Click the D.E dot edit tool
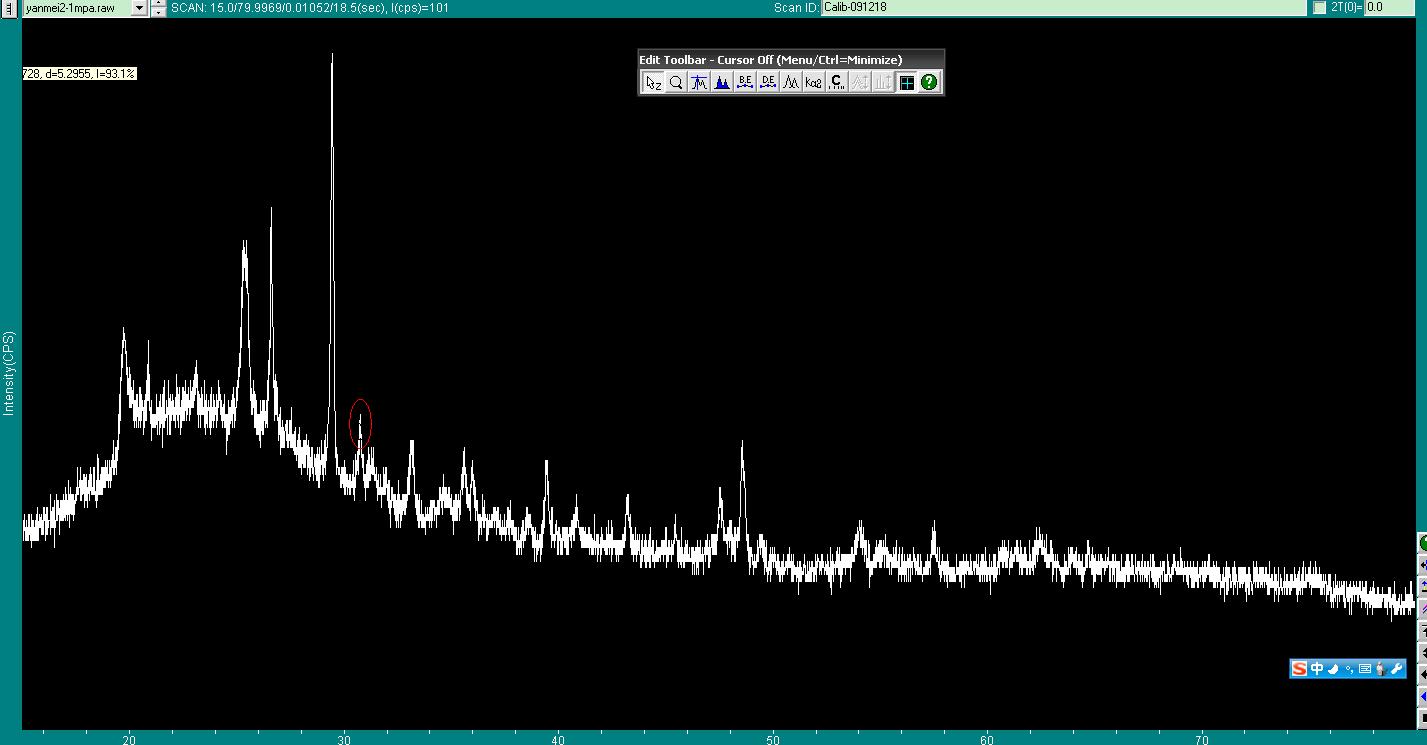The height and width of the screenshot is (745, 1427). click(768, 83)
